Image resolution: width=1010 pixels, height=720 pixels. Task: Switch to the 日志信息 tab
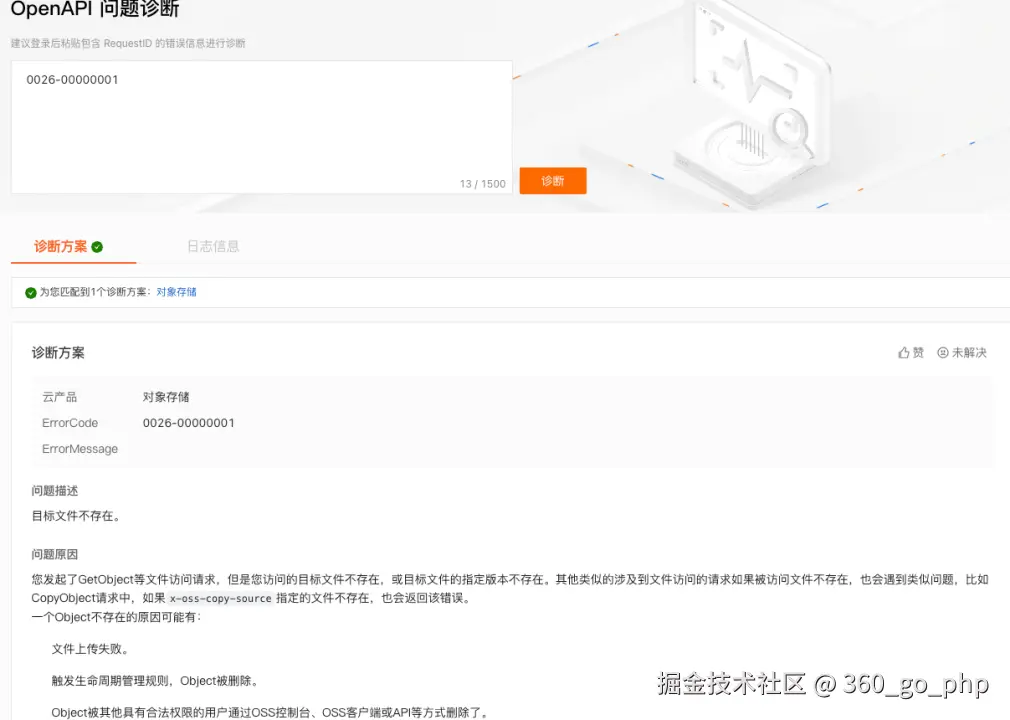(x=213, y=247)
